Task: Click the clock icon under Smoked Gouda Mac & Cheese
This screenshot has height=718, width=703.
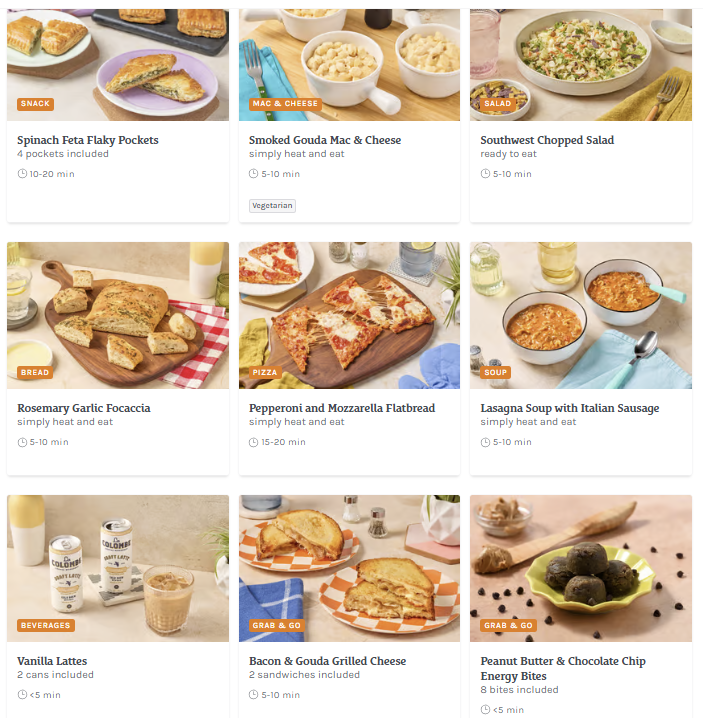Action: [x=253, y=174]
